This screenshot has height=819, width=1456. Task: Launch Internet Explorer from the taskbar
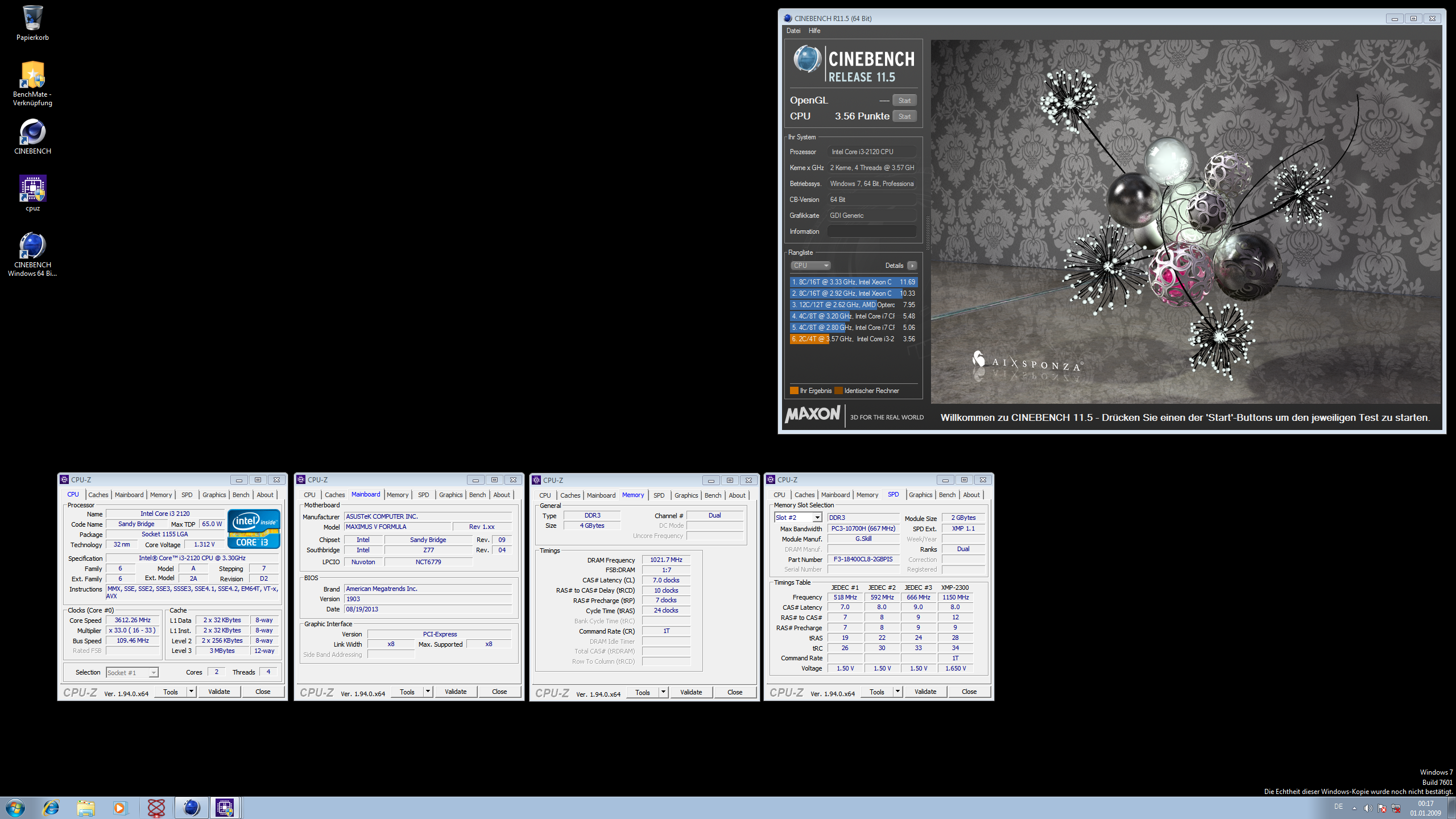tap(51, 808)
